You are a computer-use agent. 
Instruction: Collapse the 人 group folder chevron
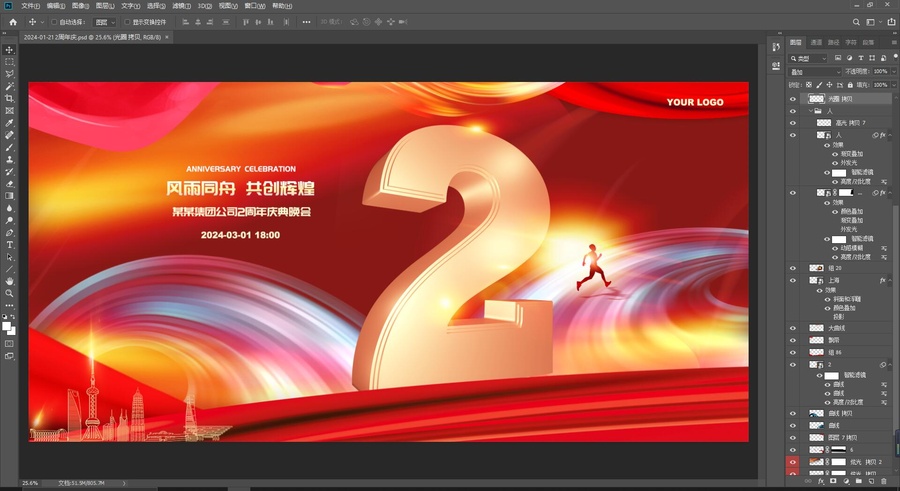(x=810, y=111)
